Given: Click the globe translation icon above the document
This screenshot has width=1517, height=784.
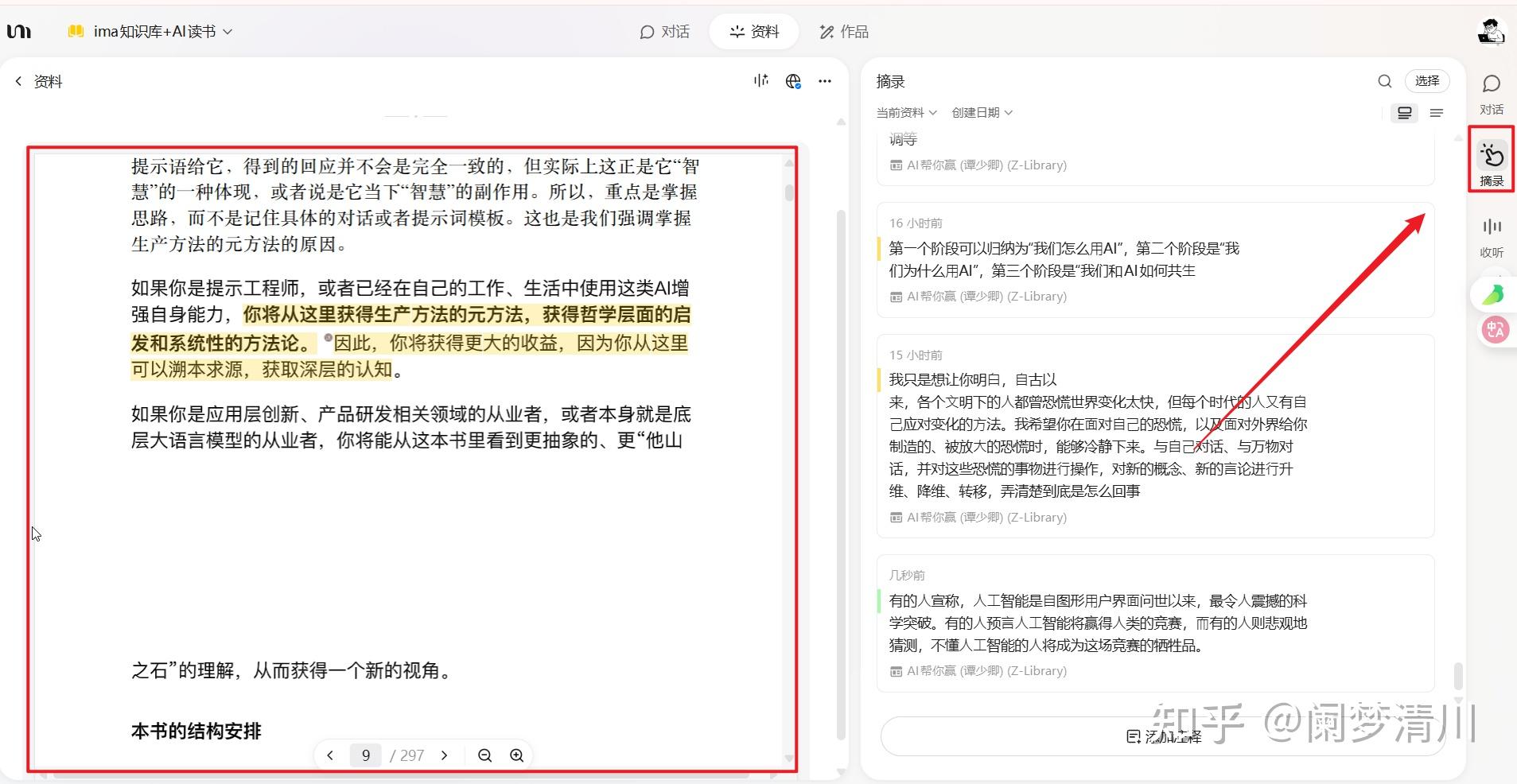Looking at the screenshot, I should click(x=793, y=81).
